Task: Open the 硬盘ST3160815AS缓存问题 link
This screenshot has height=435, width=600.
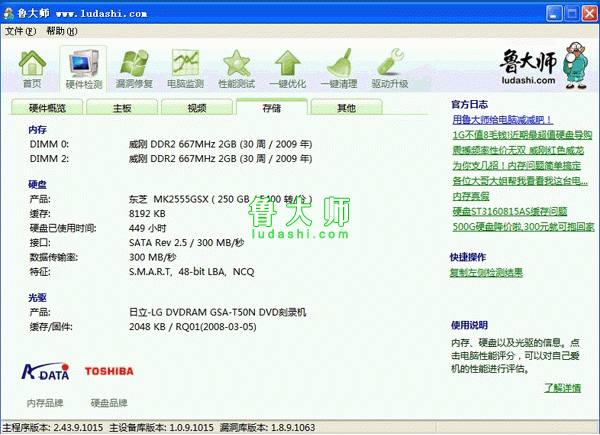Action: click(508, 210)
